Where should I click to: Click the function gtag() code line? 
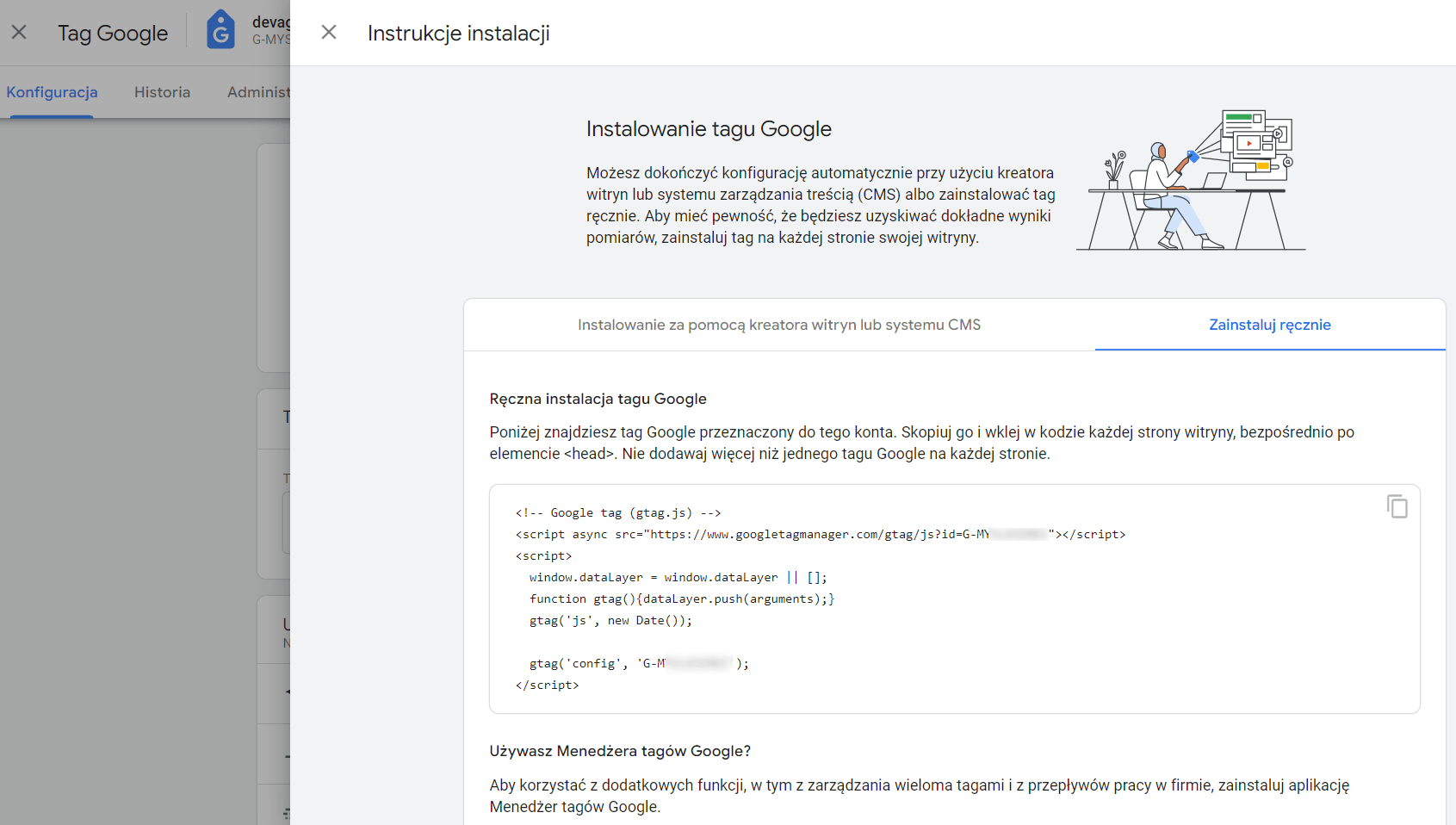tap(682, 599)
